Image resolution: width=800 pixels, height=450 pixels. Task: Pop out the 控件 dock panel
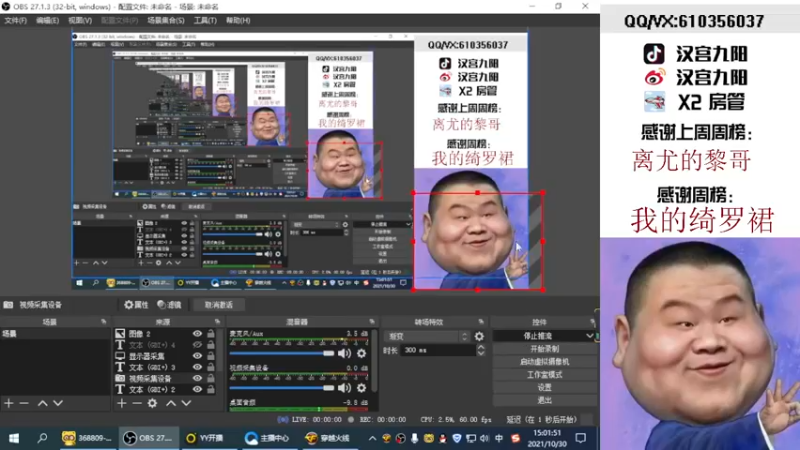[x=592, y=322]
